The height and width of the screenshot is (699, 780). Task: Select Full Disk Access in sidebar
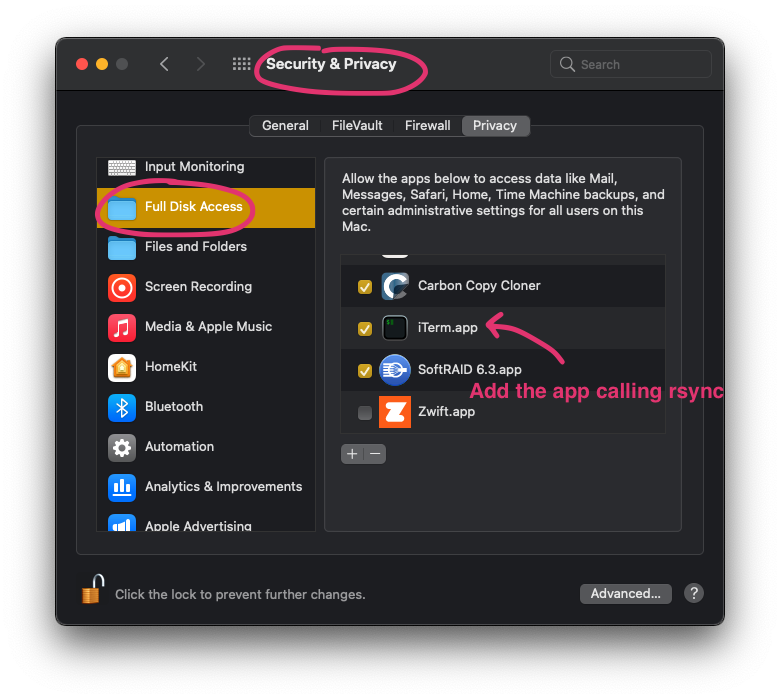(x=206, y=208)
